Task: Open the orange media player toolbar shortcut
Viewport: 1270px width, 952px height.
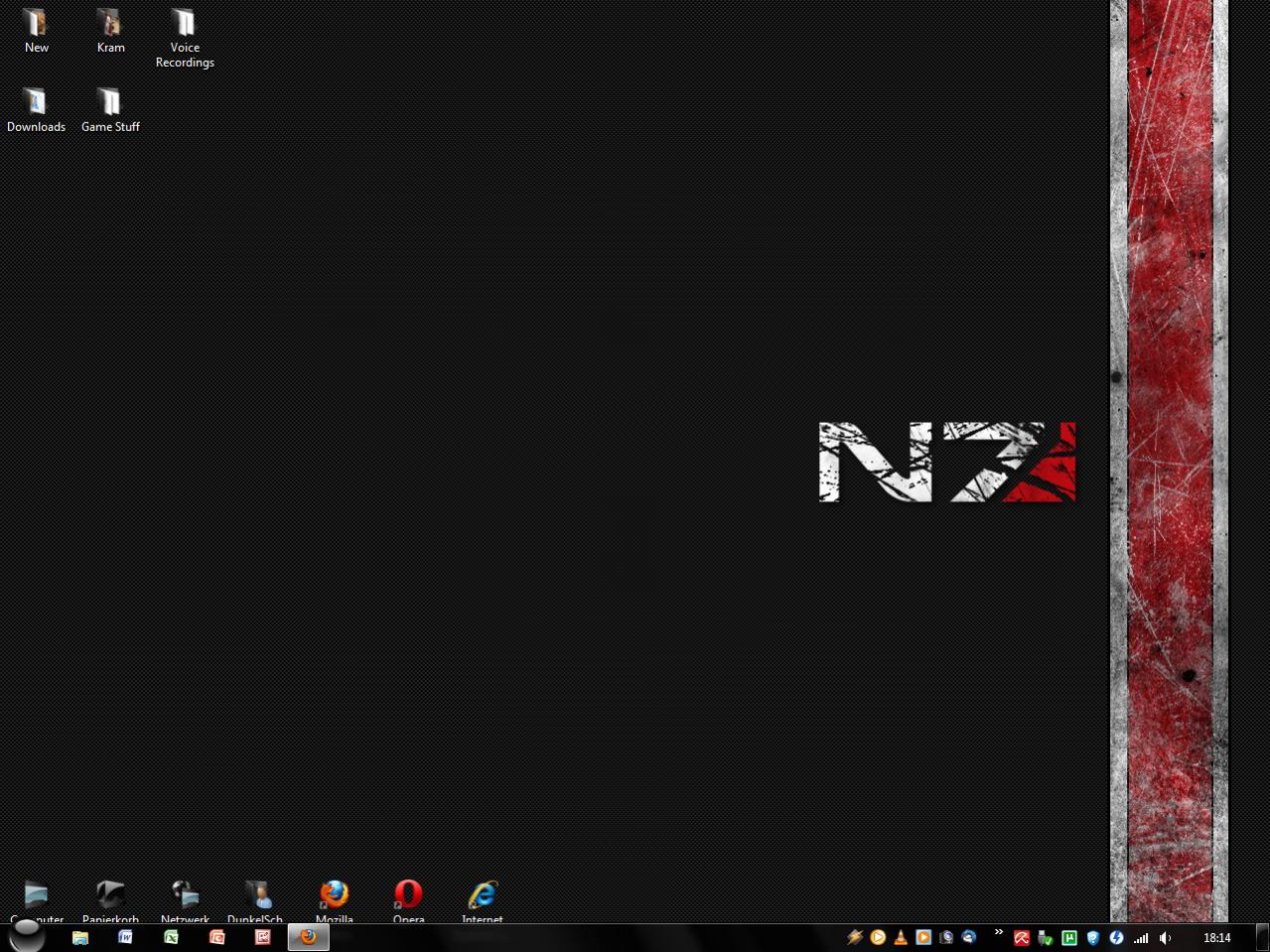Action: coord(878,937)
